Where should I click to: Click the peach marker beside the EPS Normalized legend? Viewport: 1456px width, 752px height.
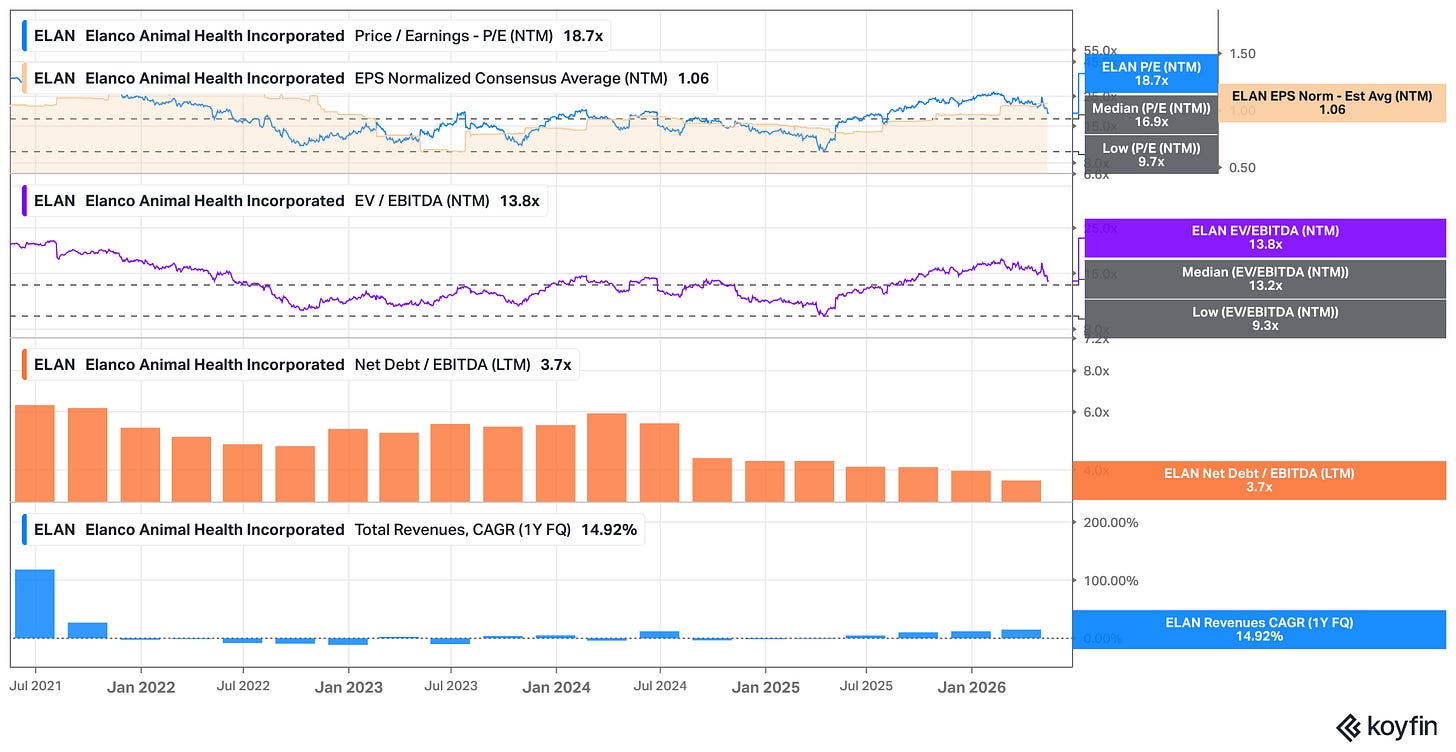(x=23, y=78)
